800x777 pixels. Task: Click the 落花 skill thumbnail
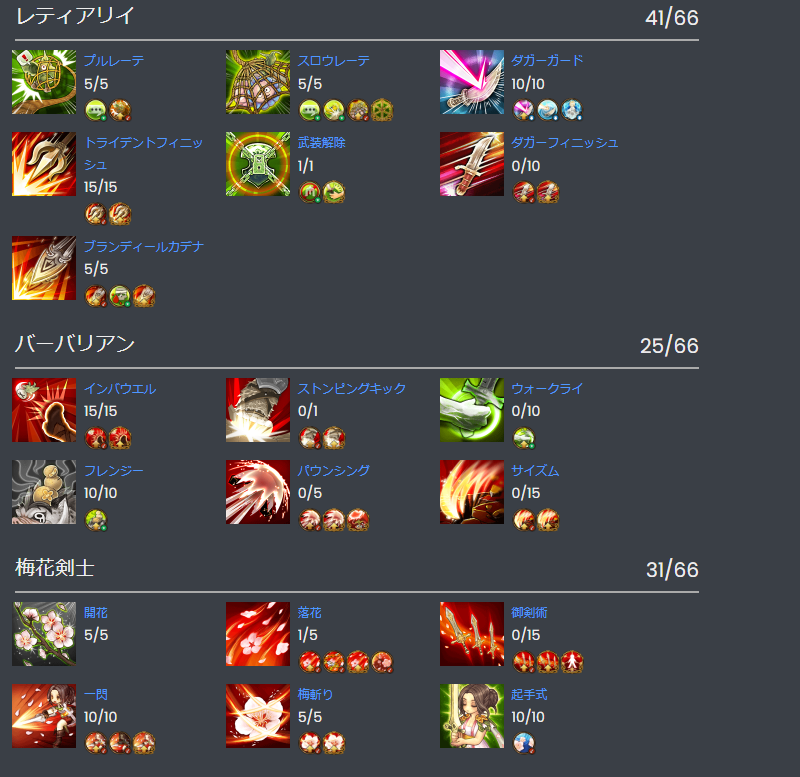tap(258, 634)
